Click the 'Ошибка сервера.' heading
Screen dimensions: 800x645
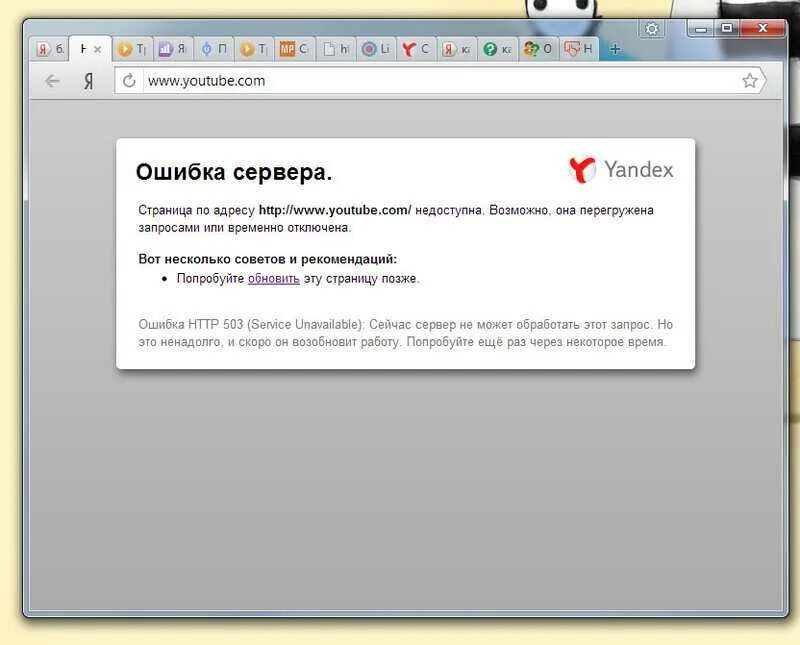pyautogui.click(x=234, y=172)
